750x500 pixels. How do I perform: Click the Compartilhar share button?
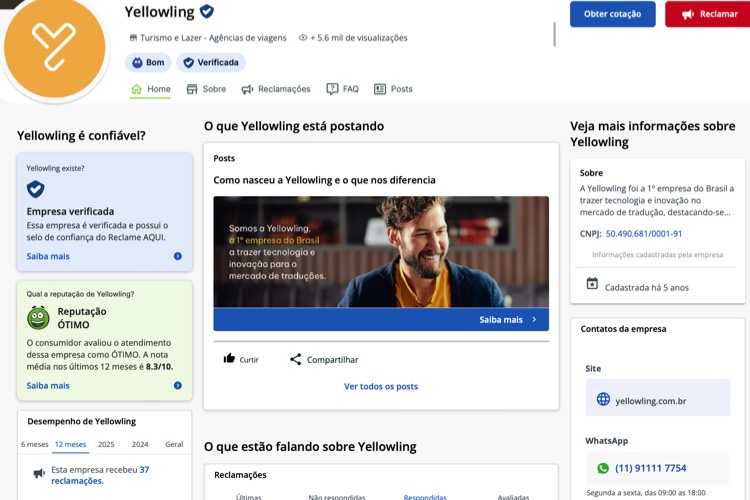tap(324, 360)
